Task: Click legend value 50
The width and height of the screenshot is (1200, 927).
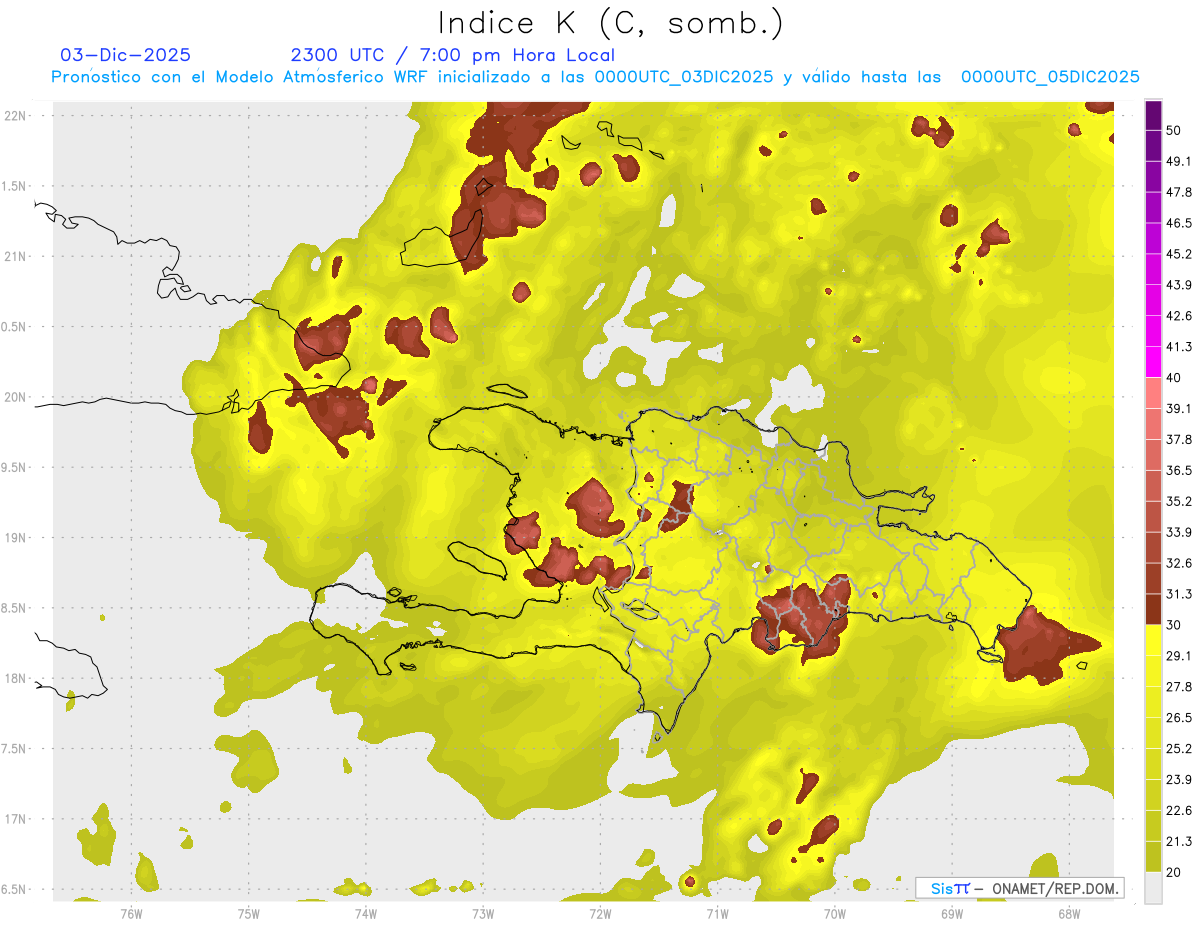Action: tap(1175, 131)
